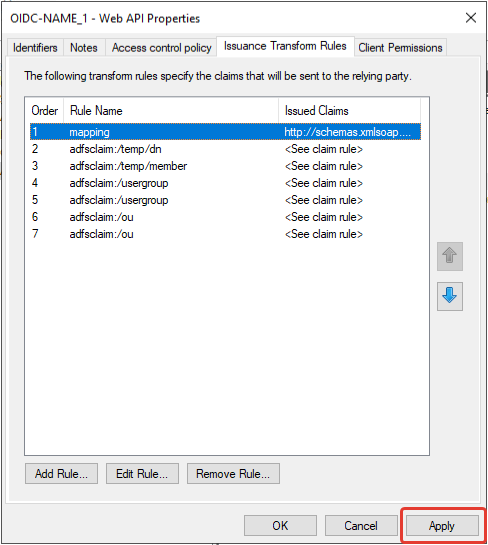
Task: Close the Web API Properties dialog
Action: pos(471,18)
